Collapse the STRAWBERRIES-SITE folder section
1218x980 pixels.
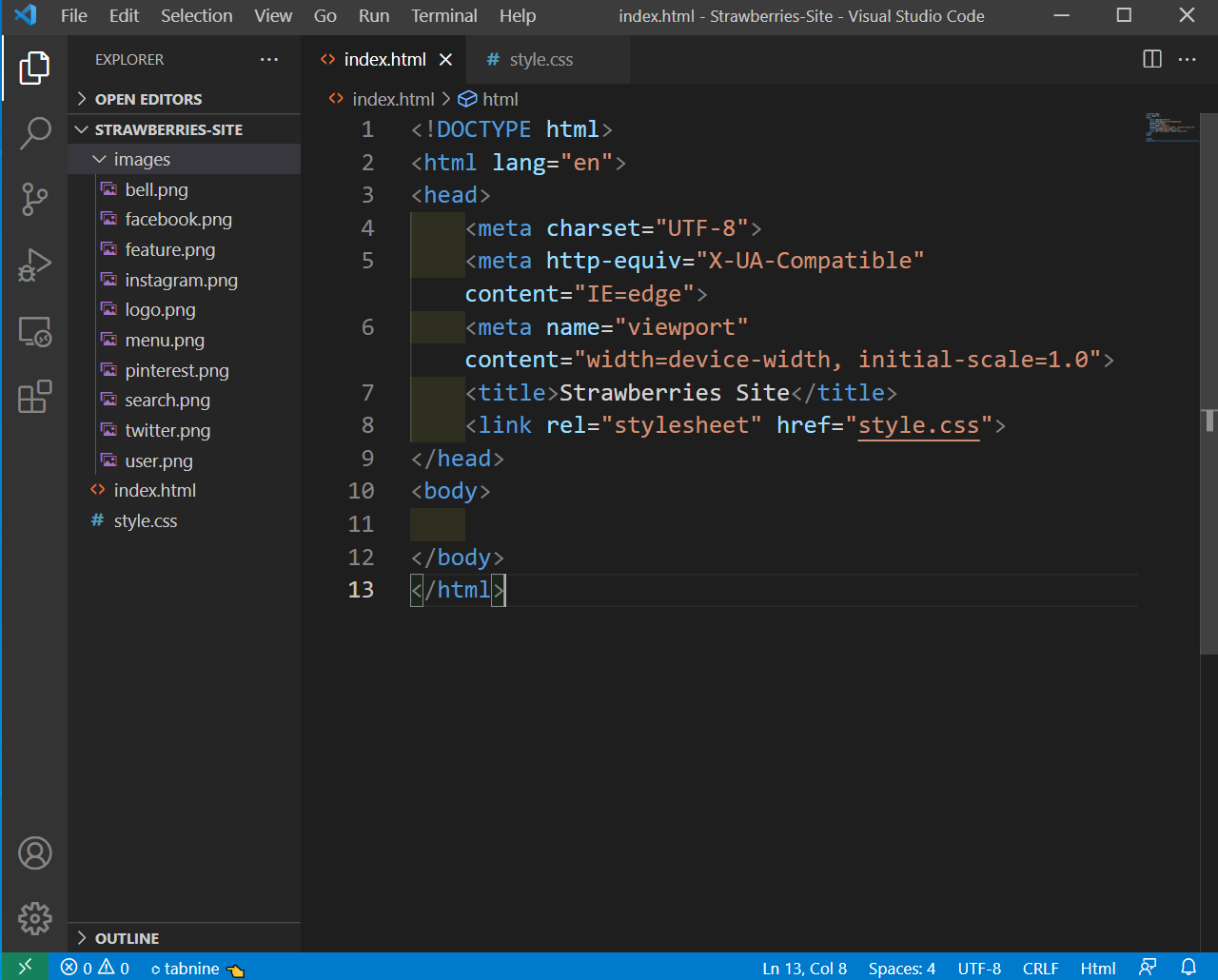coord(185,129)
